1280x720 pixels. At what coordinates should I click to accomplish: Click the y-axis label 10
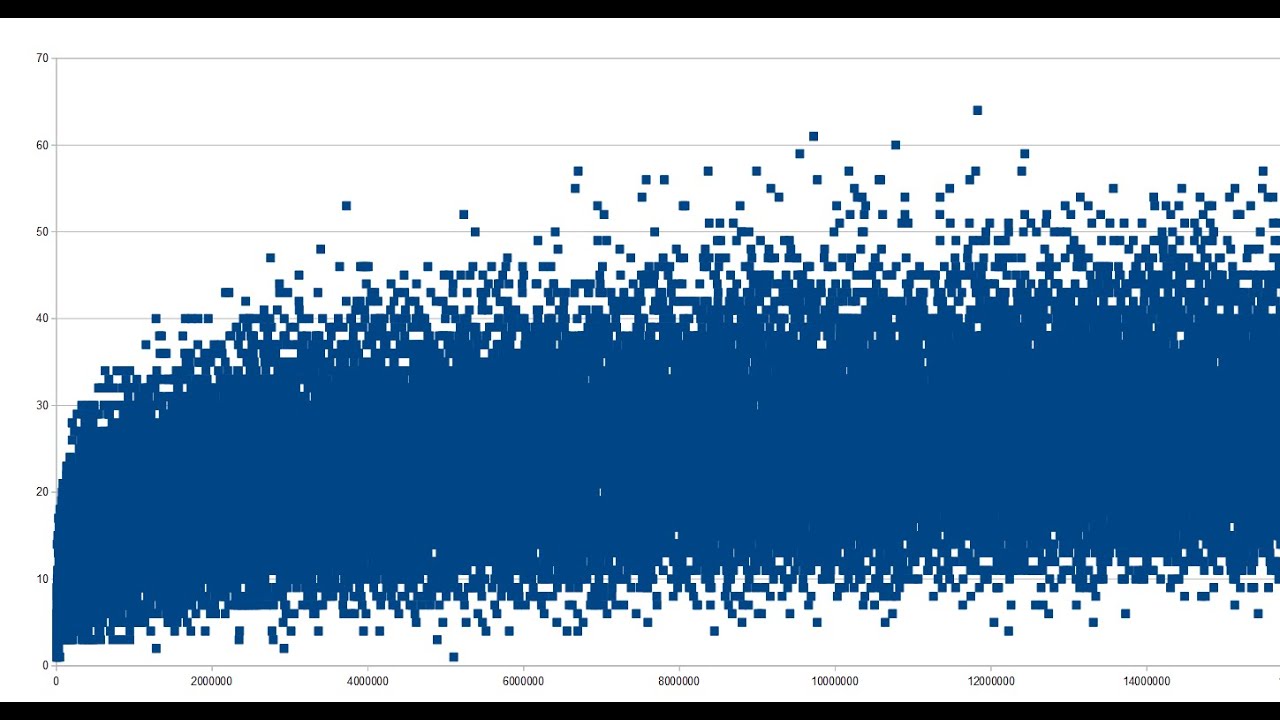coord(42,579)
